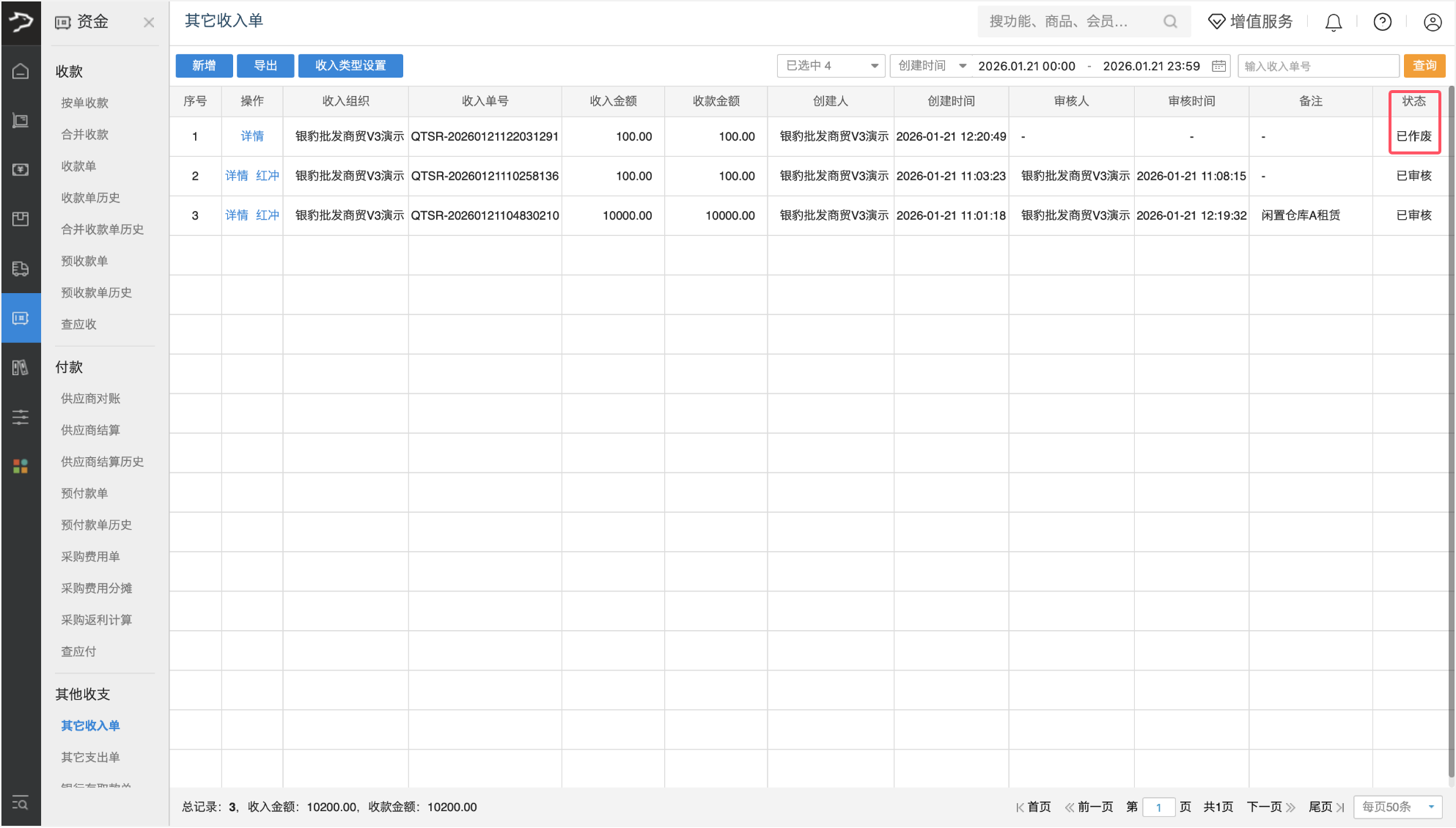Click the colorful apps grid icon in sidebar
This screenshot has height=828, width=1456.
21,465
